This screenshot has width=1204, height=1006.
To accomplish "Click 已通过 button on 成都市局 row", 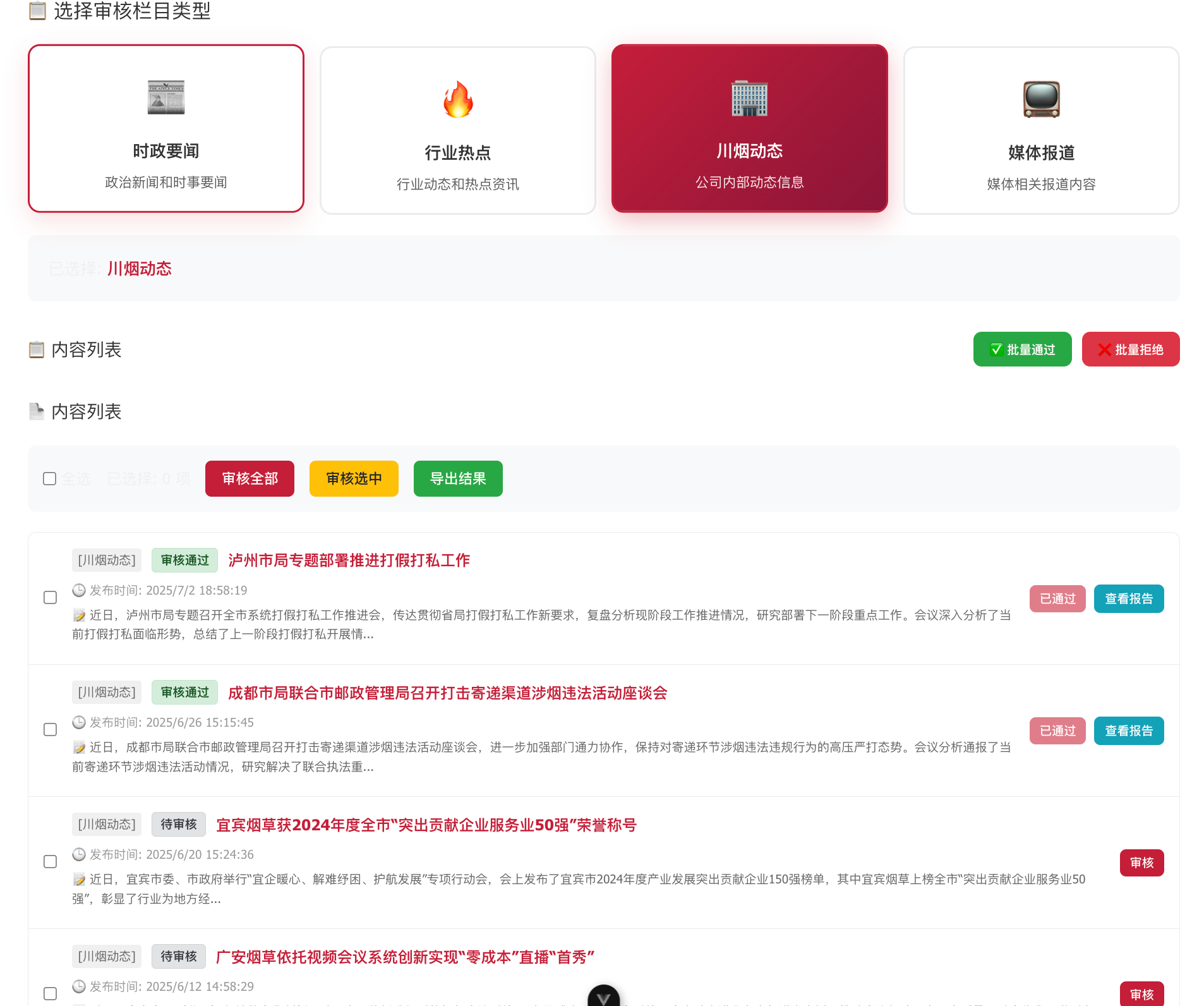I will point(1057,730).
